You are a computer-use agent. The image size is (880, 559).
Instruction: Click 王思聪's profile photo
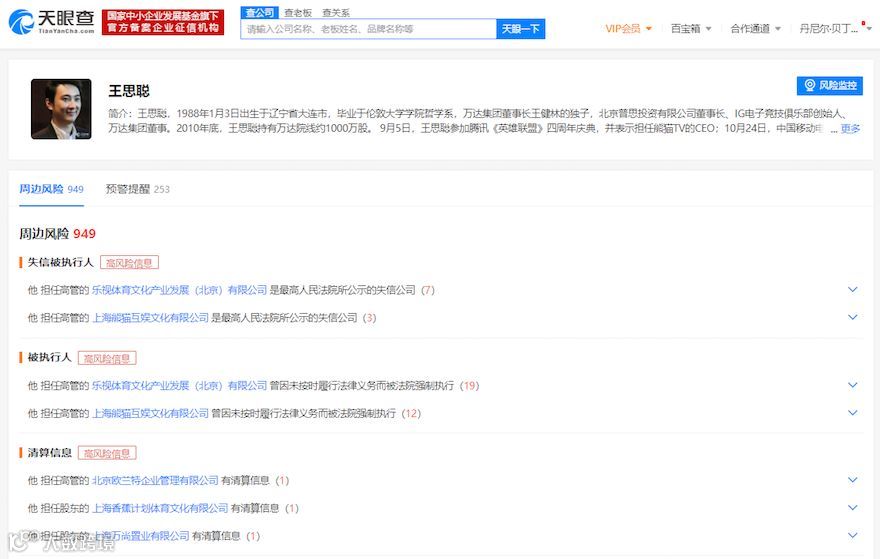(61, 109)
